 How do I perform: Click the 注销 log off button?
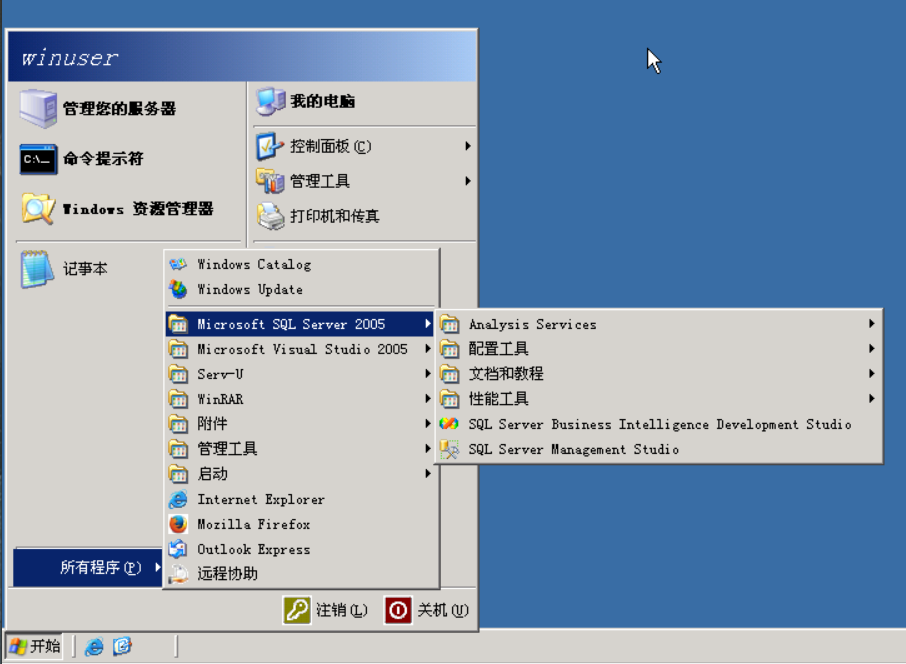tap(325, 610)
